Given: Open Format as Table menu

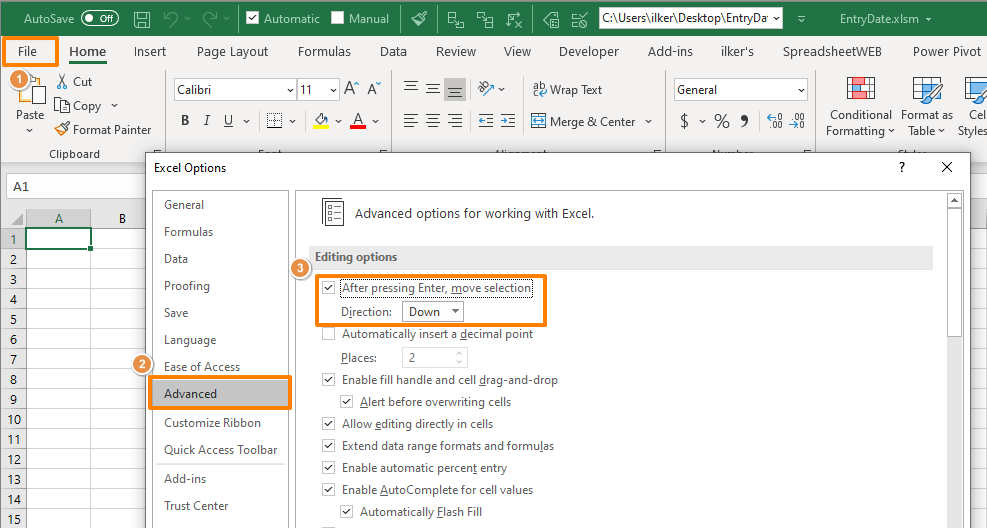Looking at the screenshot, I should coord(927,107).
